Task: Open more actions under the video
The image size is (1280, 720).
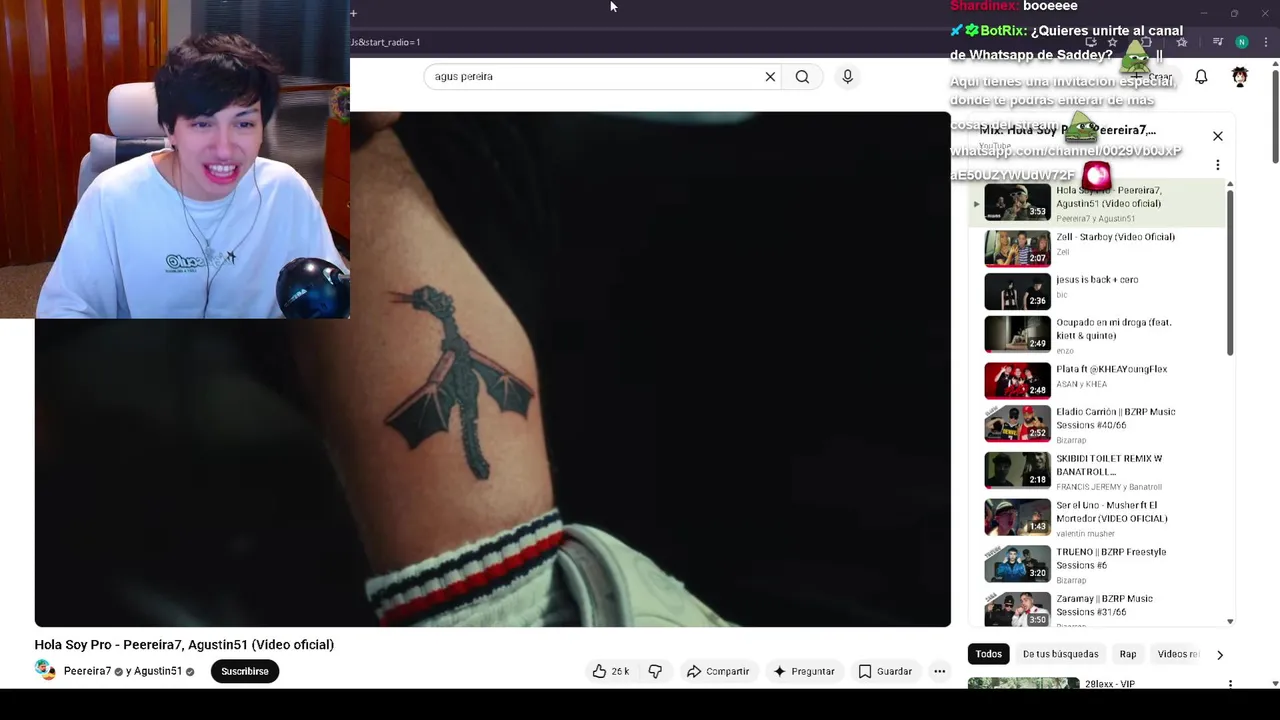Action: coord(939,671)
